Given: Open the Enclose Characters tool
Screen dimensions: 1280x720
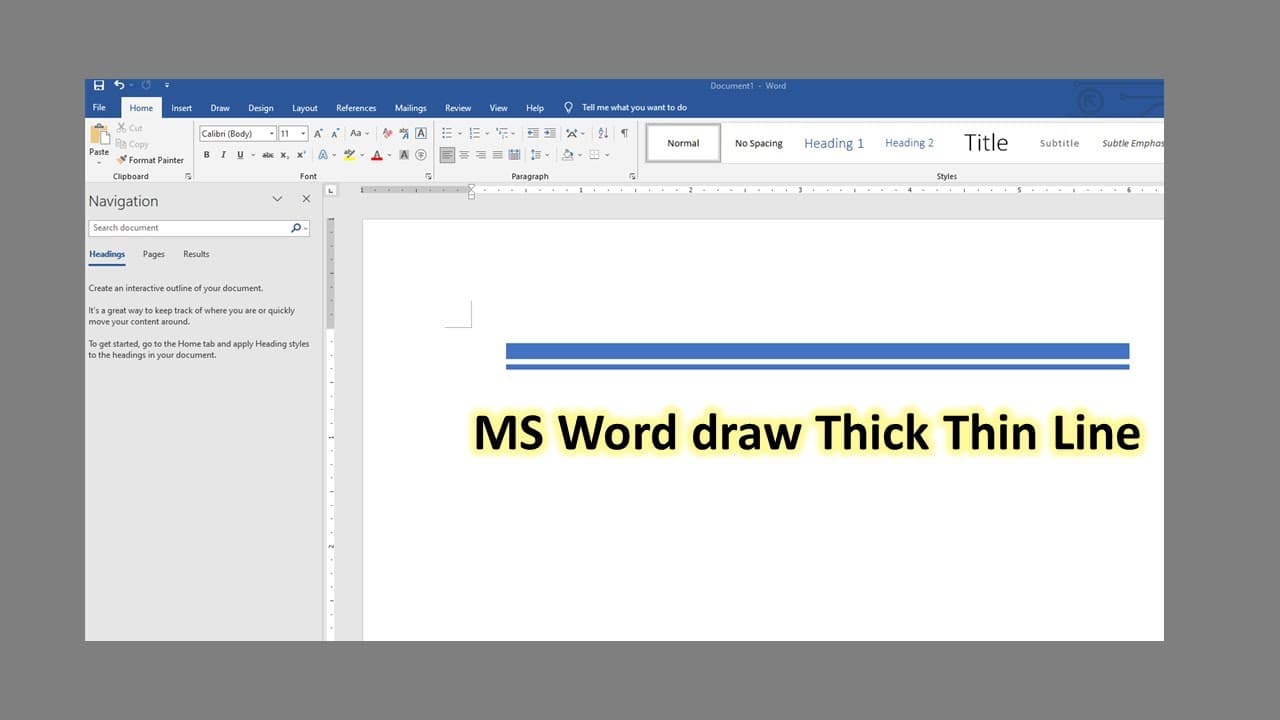Looking at the screenshot, I should (x=421, y=155).
